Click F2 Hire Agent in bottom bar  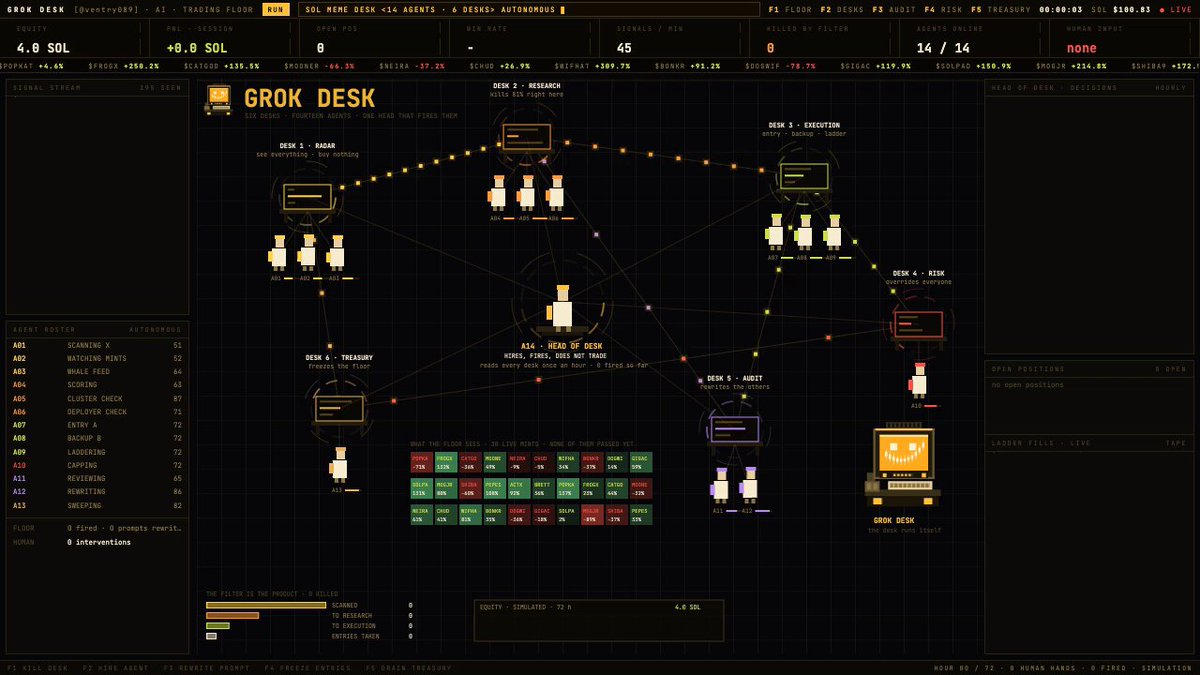(115, 668)
